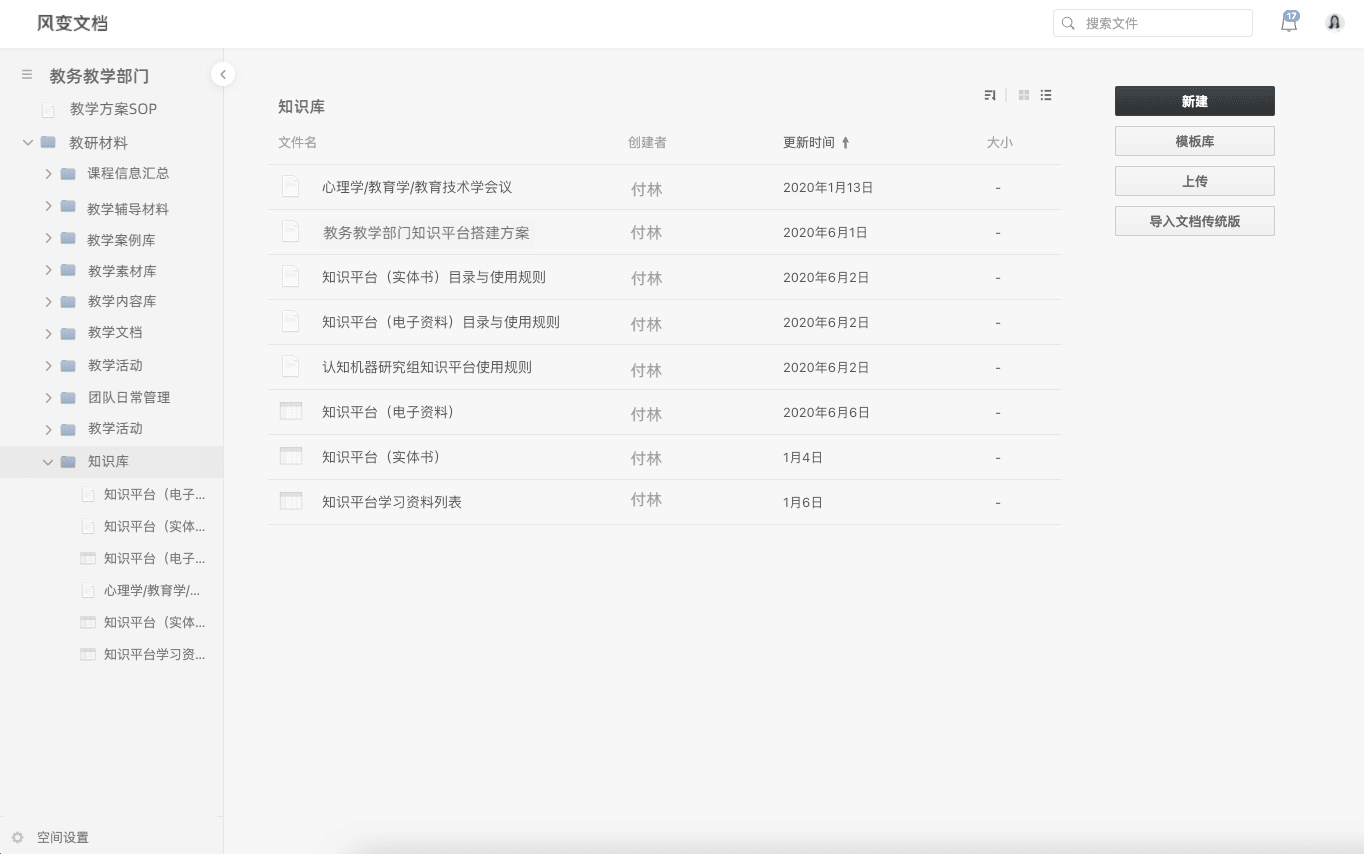
Task: Click the folder icon next to 教研材料
Action: click(48, 142)
